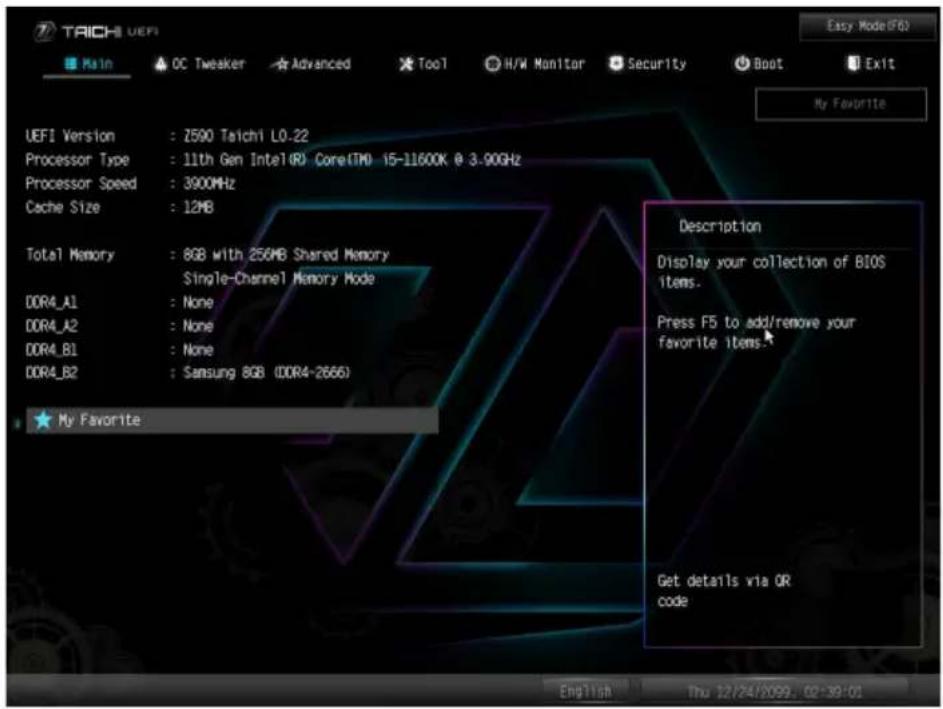Image resolution: width=943 pixels, height=709 pixels.
Task: Click the Security shield icon
Action: coord(616,63)
